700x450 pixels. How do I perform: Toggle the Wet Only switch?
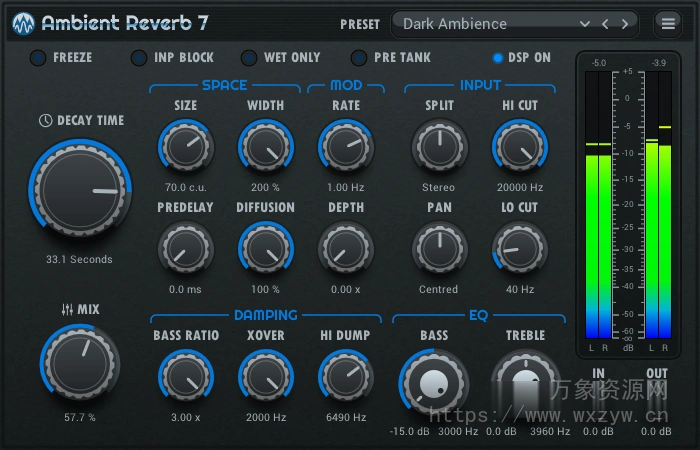click(248, 58)
